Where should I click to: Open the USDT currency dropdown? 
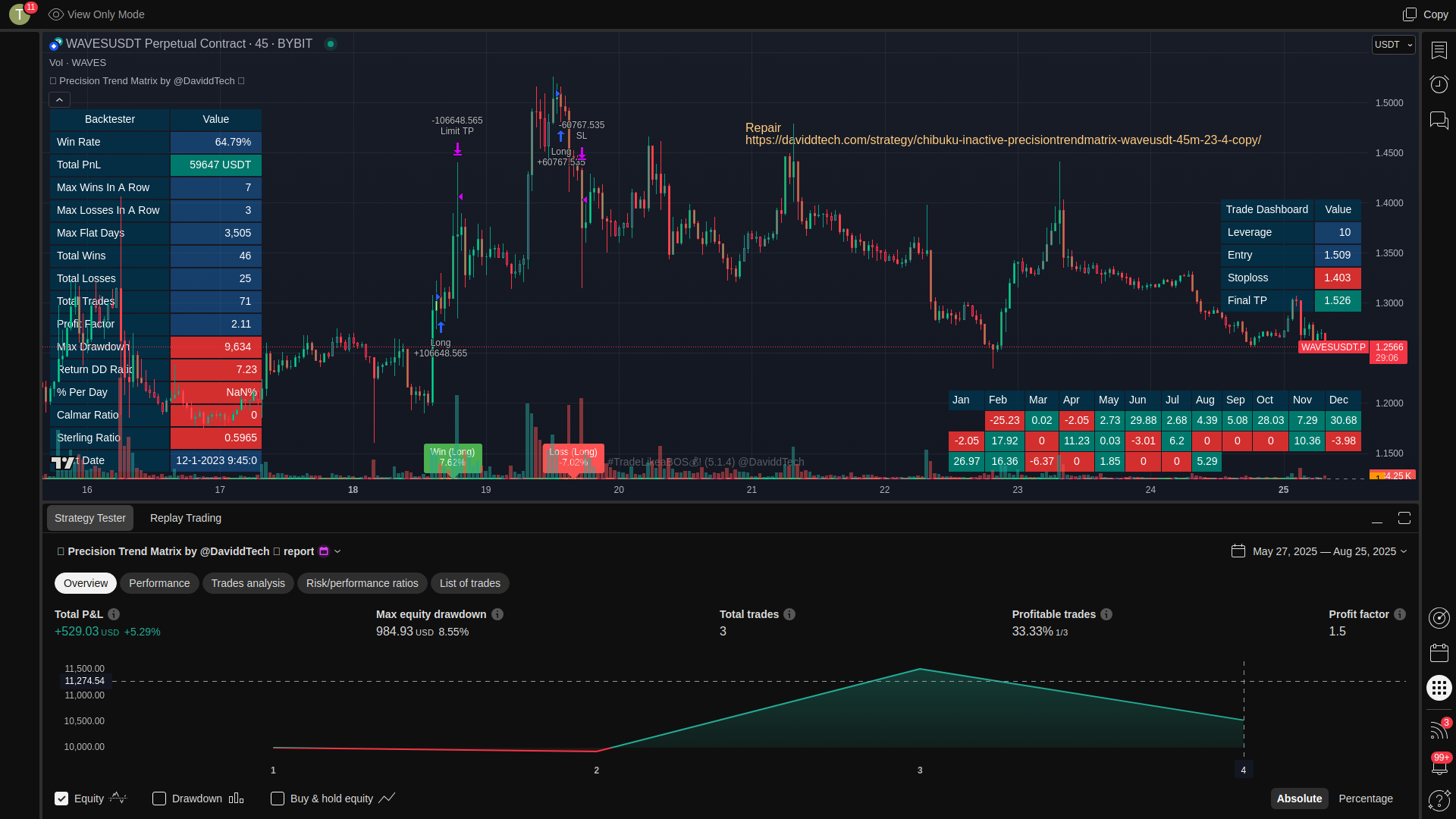tap(1394, 45)
